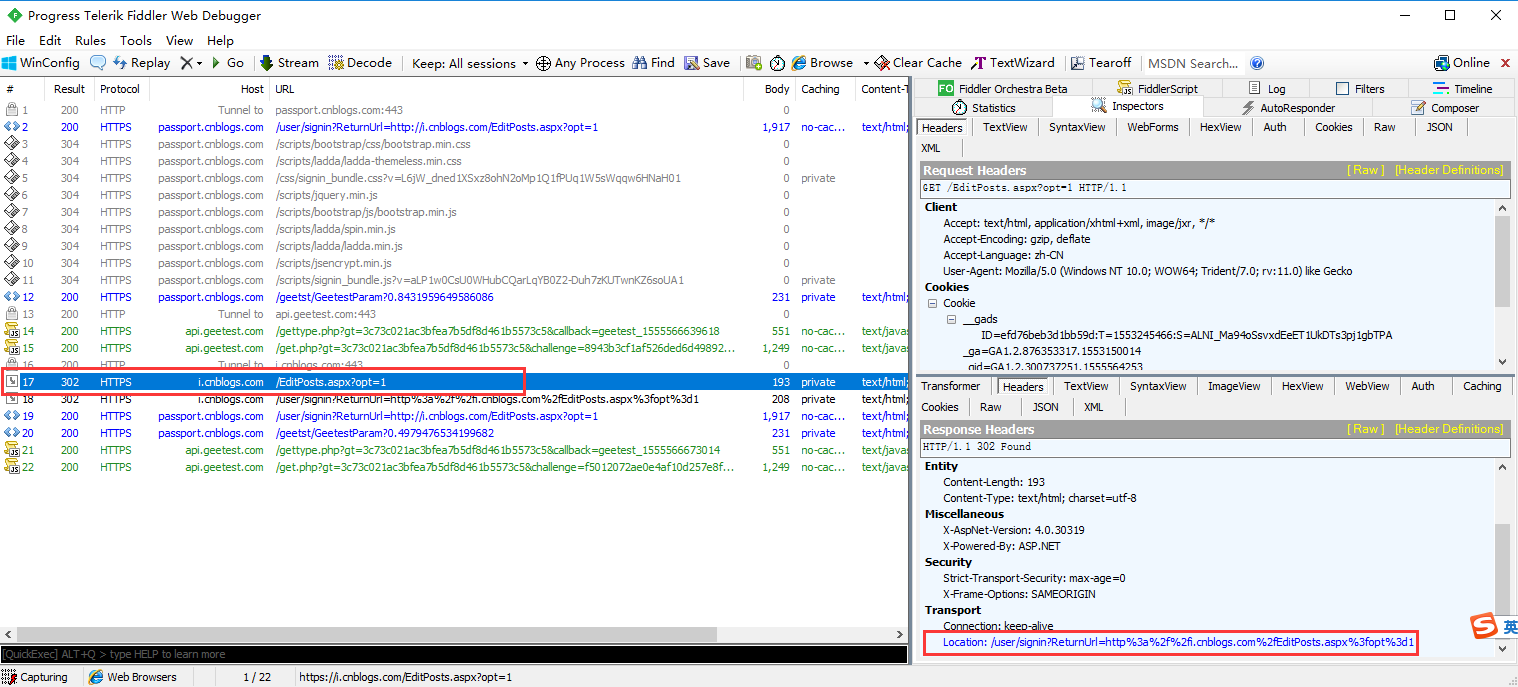Open Find sessions tool
The height and width of the screenshot is (687, 1518).
[653, 62]
